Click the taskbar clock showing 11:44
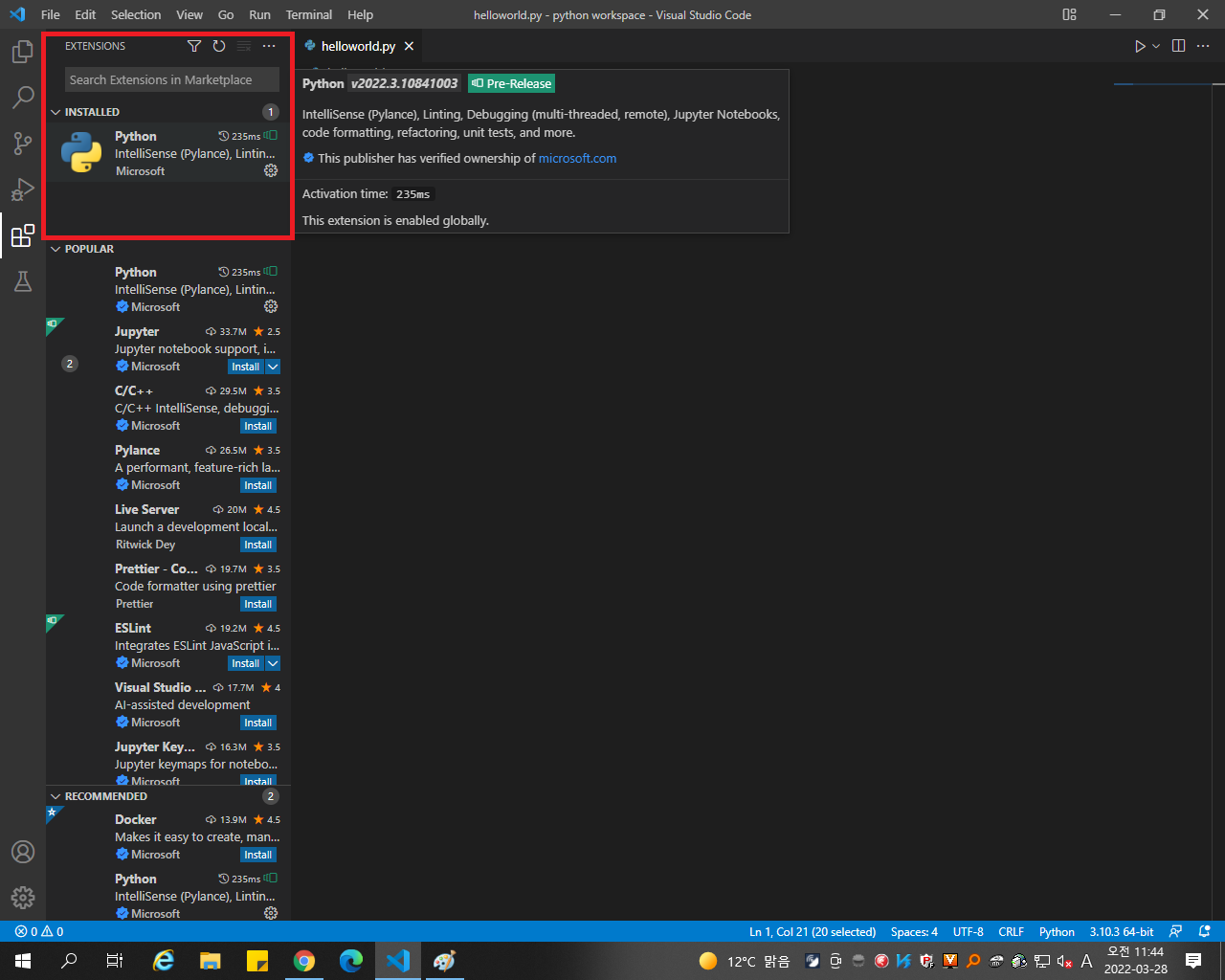Viewport: 1225px width, 980px height. coord(1136,961)
